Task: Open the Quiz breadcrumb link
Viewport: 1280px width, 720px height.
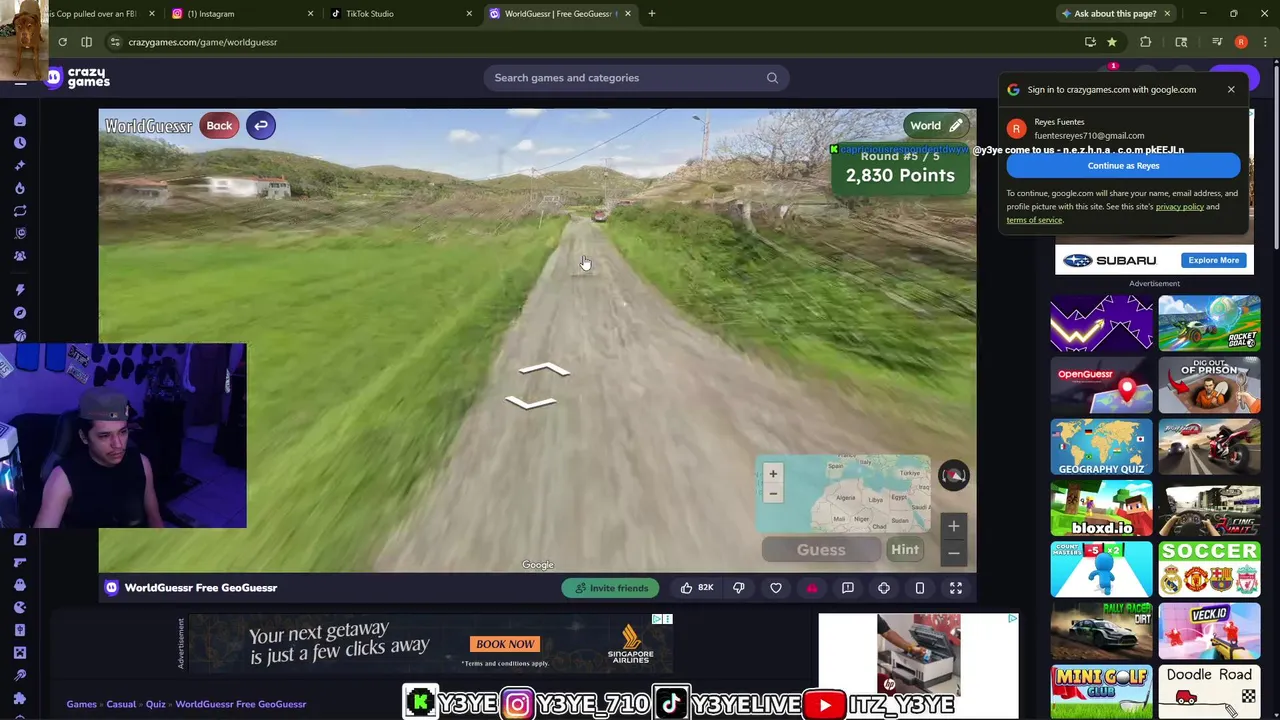Action: 156,704
